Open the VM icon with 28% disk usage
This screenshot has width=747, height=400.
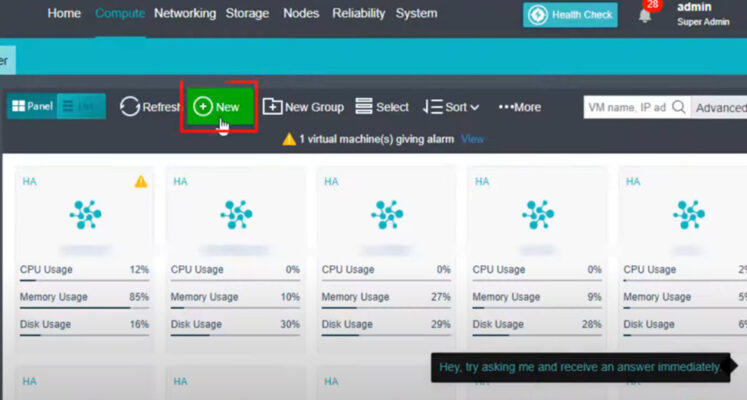coord(538,214)
